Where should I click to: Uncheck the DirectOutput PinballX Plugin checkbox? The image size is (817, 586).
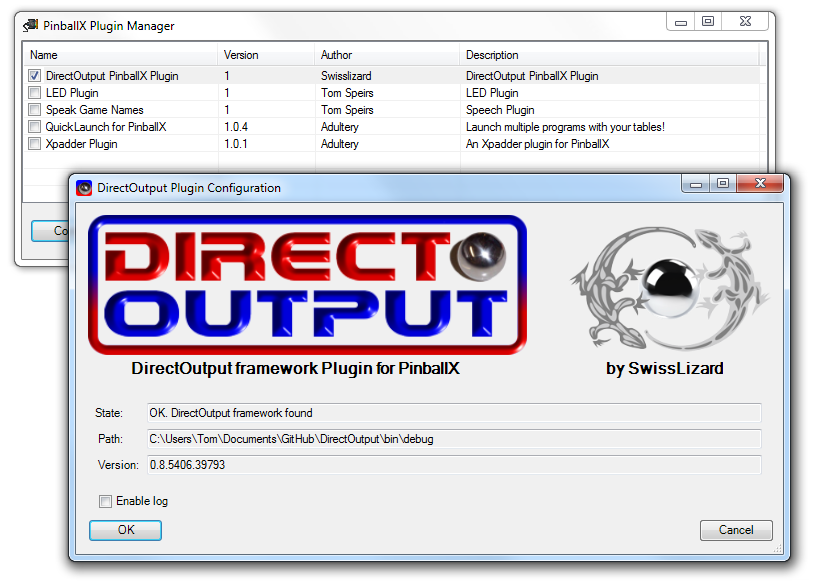(34, 76)
